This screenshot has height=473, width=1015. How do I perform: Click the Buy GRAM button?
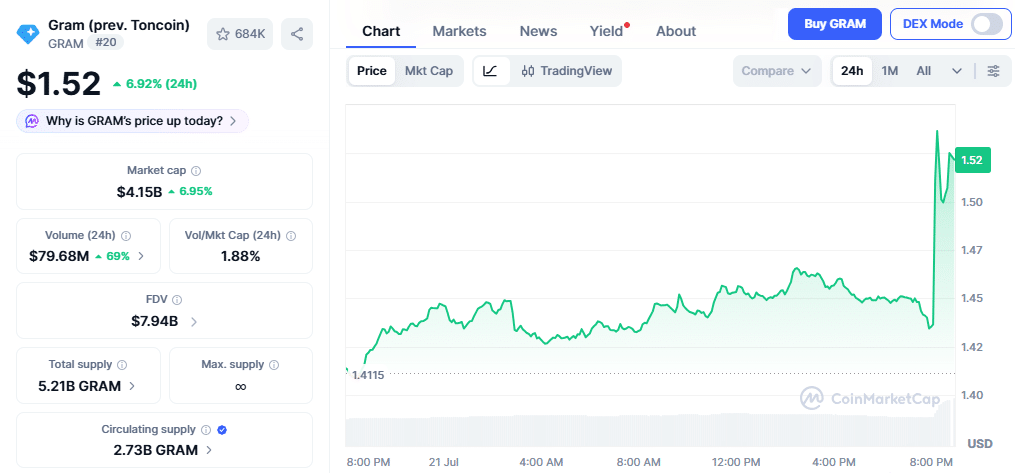(835, 25)
